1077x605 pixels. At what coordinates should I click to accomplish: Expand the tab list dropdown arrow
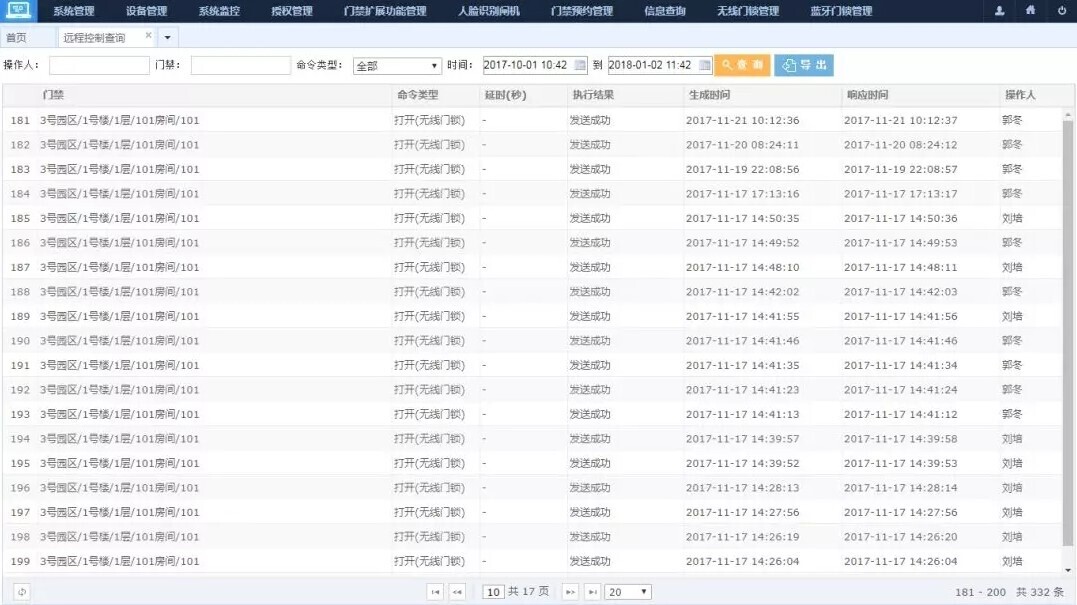coord(167,37)
